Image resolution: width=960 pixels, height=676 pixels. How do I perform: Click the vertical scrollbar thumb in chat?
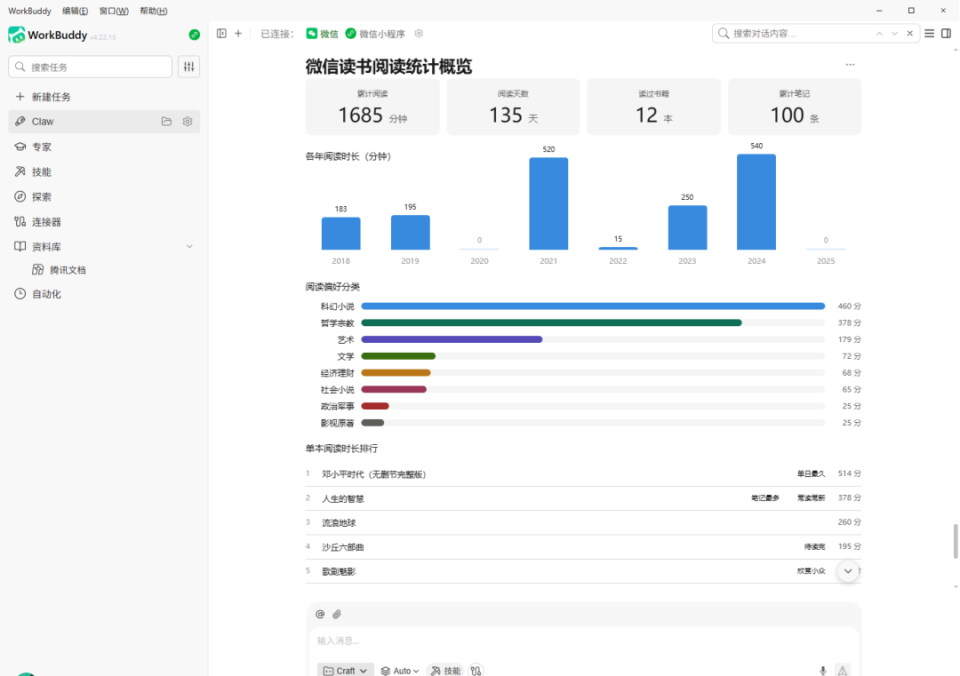point(955,541)
